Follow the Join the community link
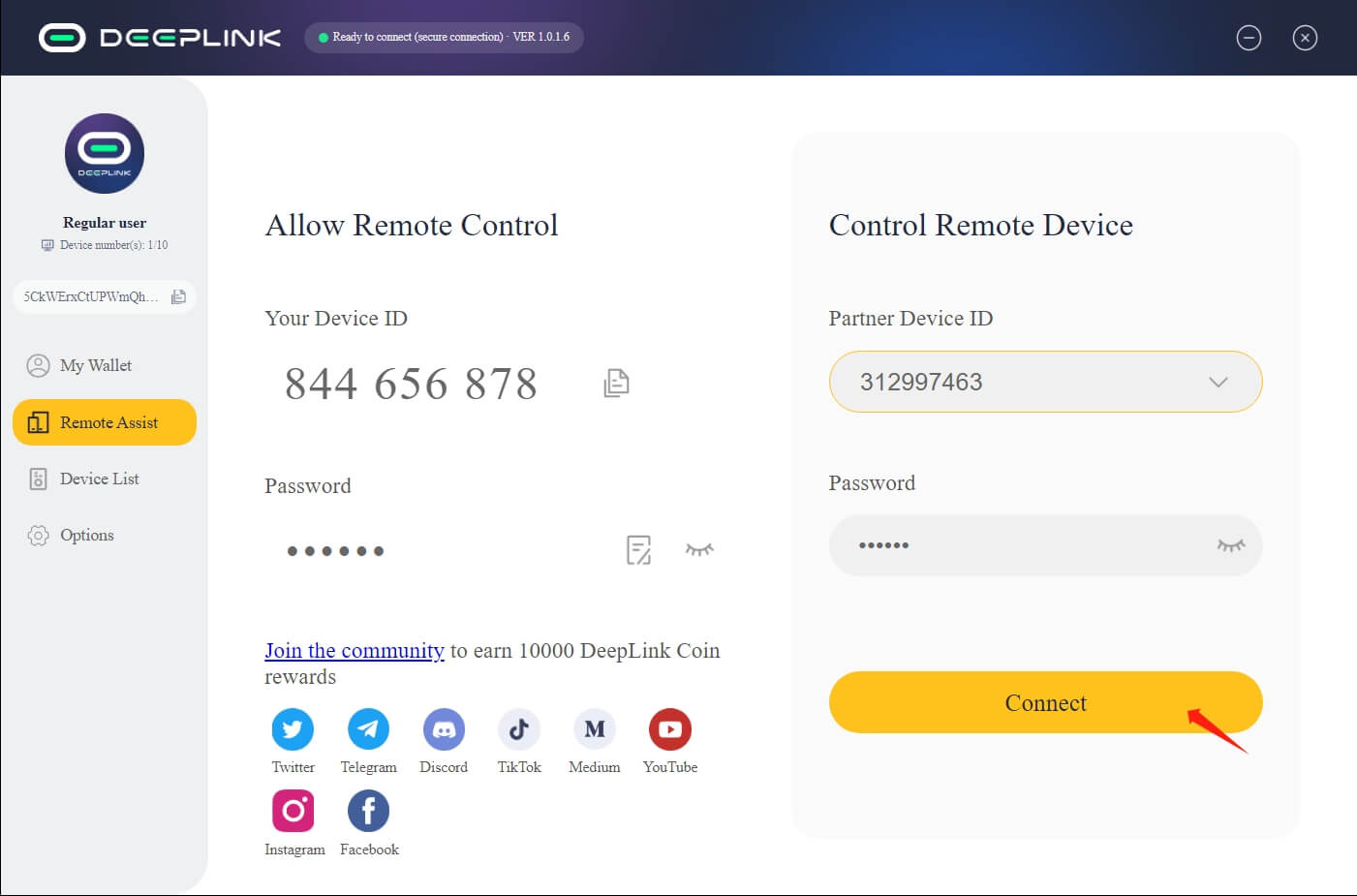The image size is (1357, 896). (355, 651)
